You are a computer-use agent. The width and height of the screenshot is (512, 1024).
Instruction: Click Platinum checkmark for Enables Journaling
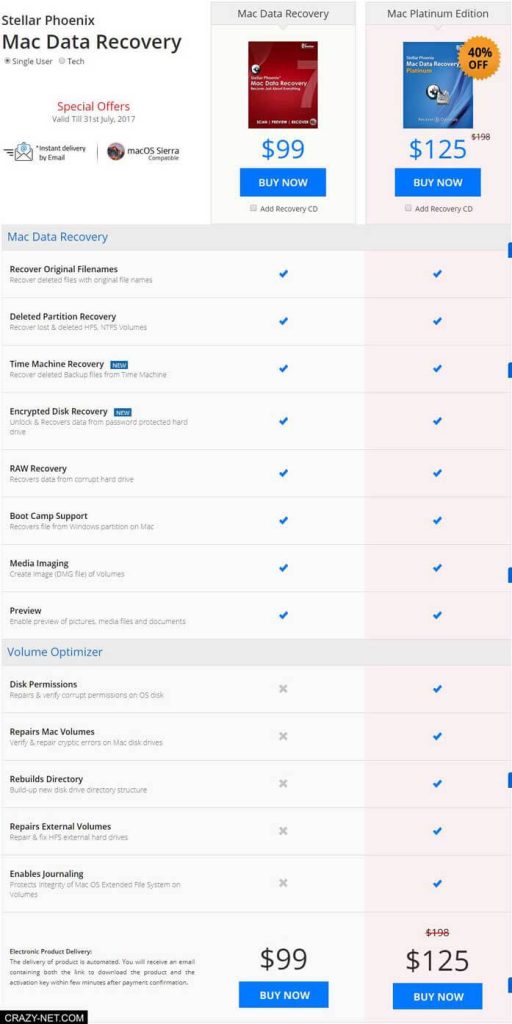point(438,883)
